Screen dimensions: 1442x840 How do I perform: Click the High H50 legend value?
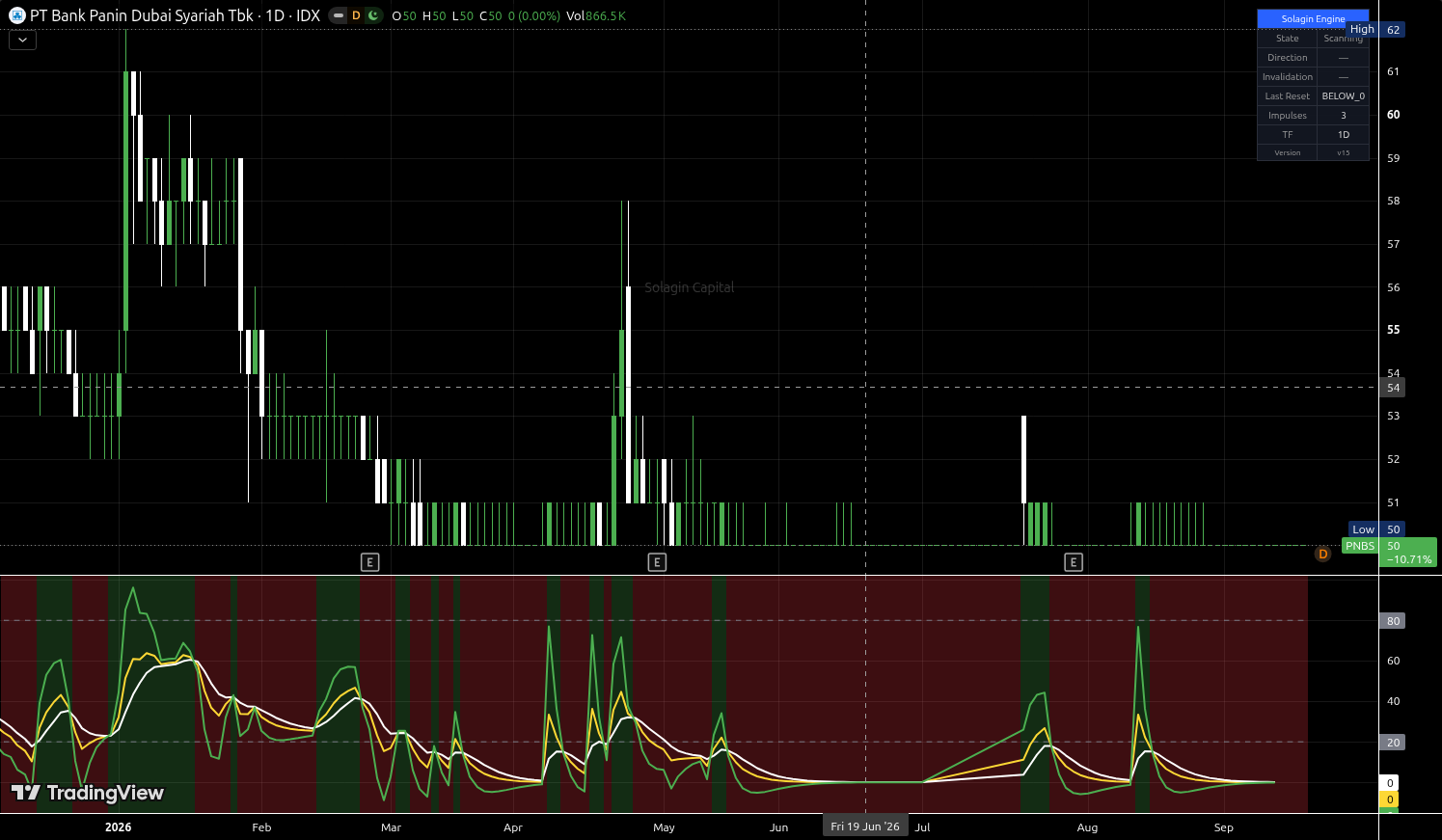[434, 15]
